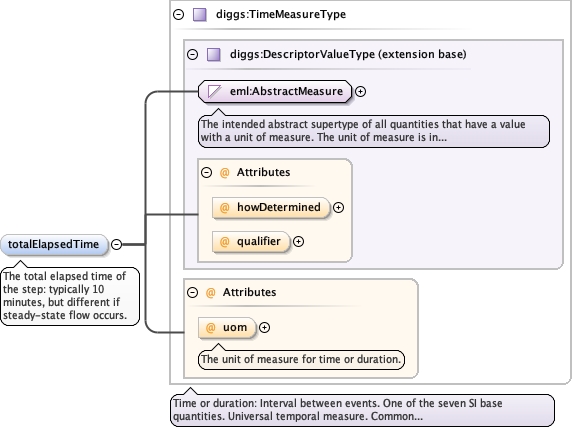Click the @ icon of Attributes above uom
This screenshot has width=573, height=430.
(x=210, y=292)
